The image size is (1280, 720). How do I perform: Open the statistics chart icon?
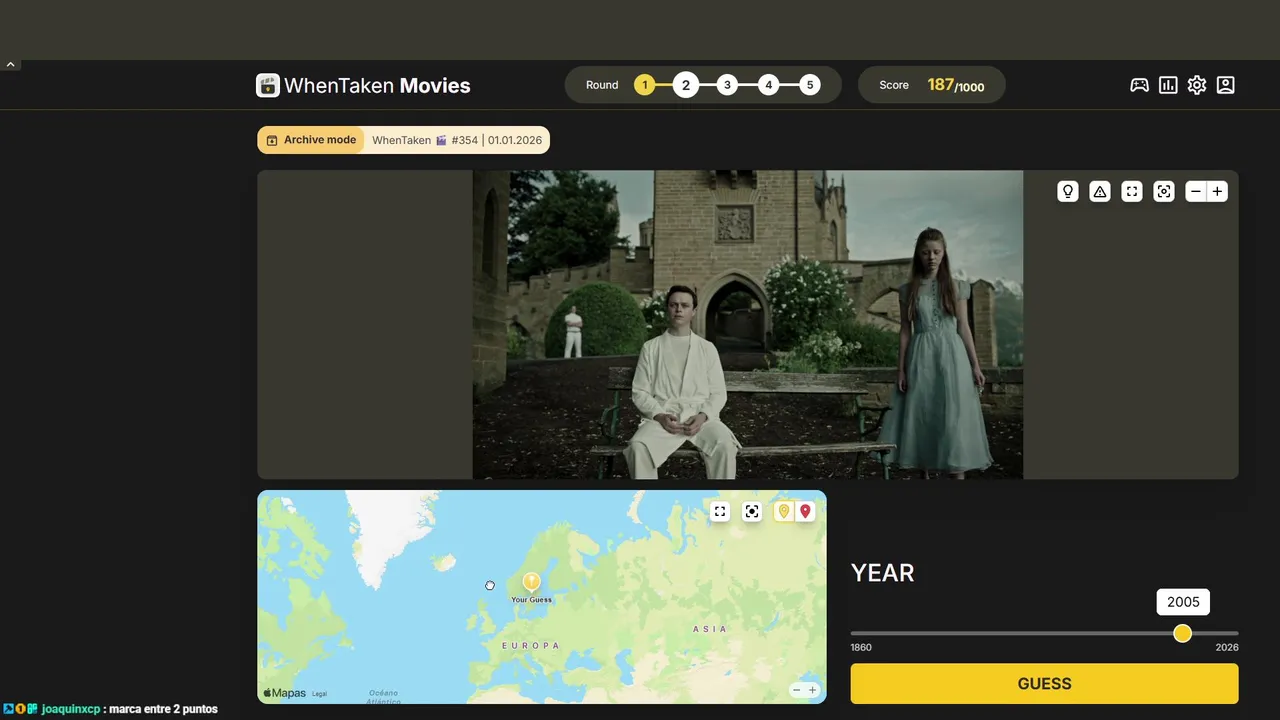tap(1168, 85)
